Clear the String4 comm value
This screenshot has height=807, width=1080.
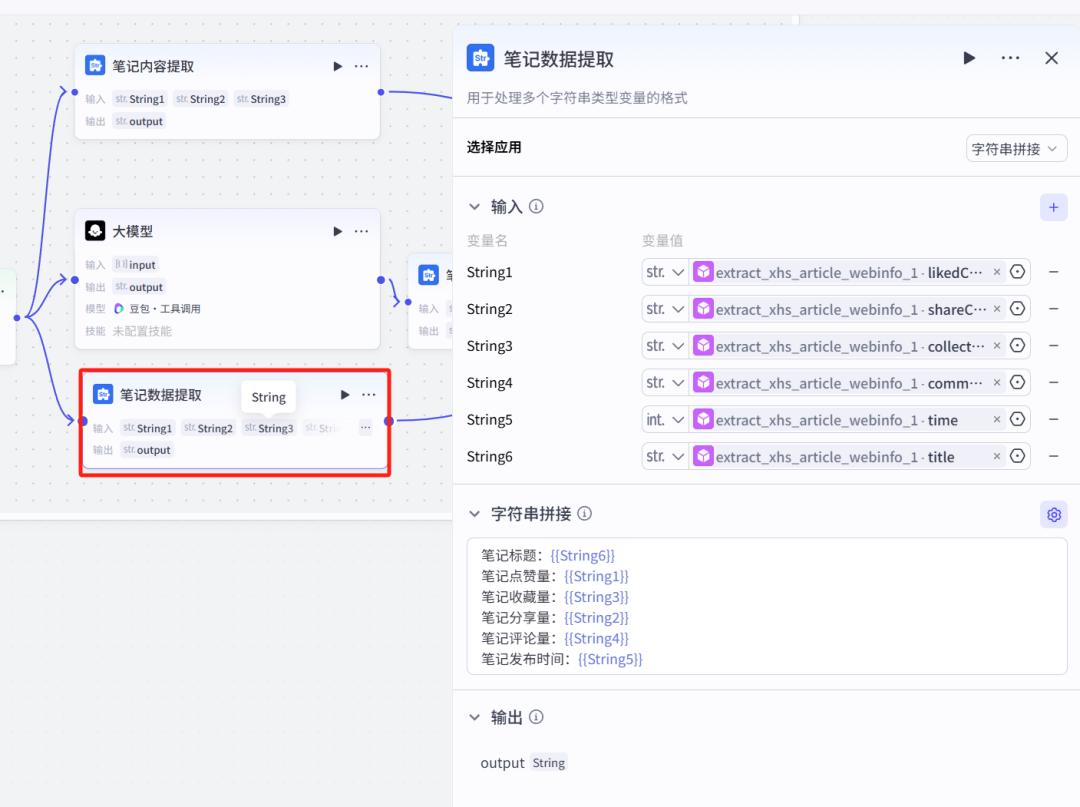click(997, 383)
